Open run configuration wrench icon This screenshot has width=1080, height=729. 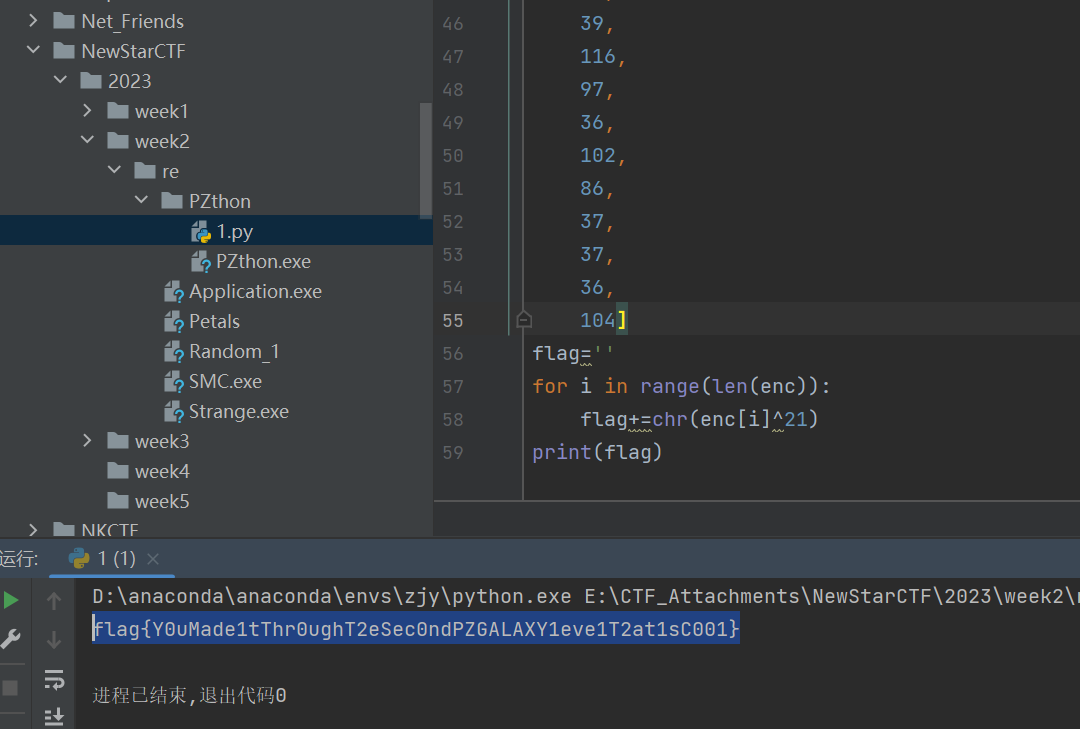click(x=11, y=639)
